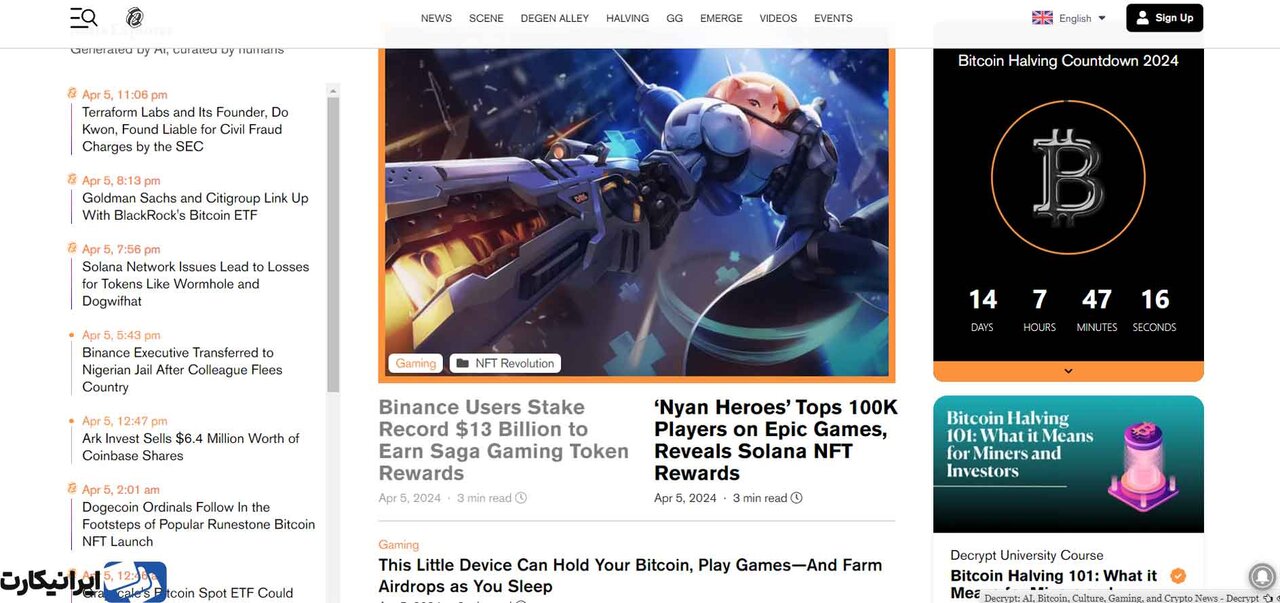Viewport: 1280px width, 603px height.
Task: Open the hamburger search menu icon
Action: pyautogui.click(x=83, y=17)
